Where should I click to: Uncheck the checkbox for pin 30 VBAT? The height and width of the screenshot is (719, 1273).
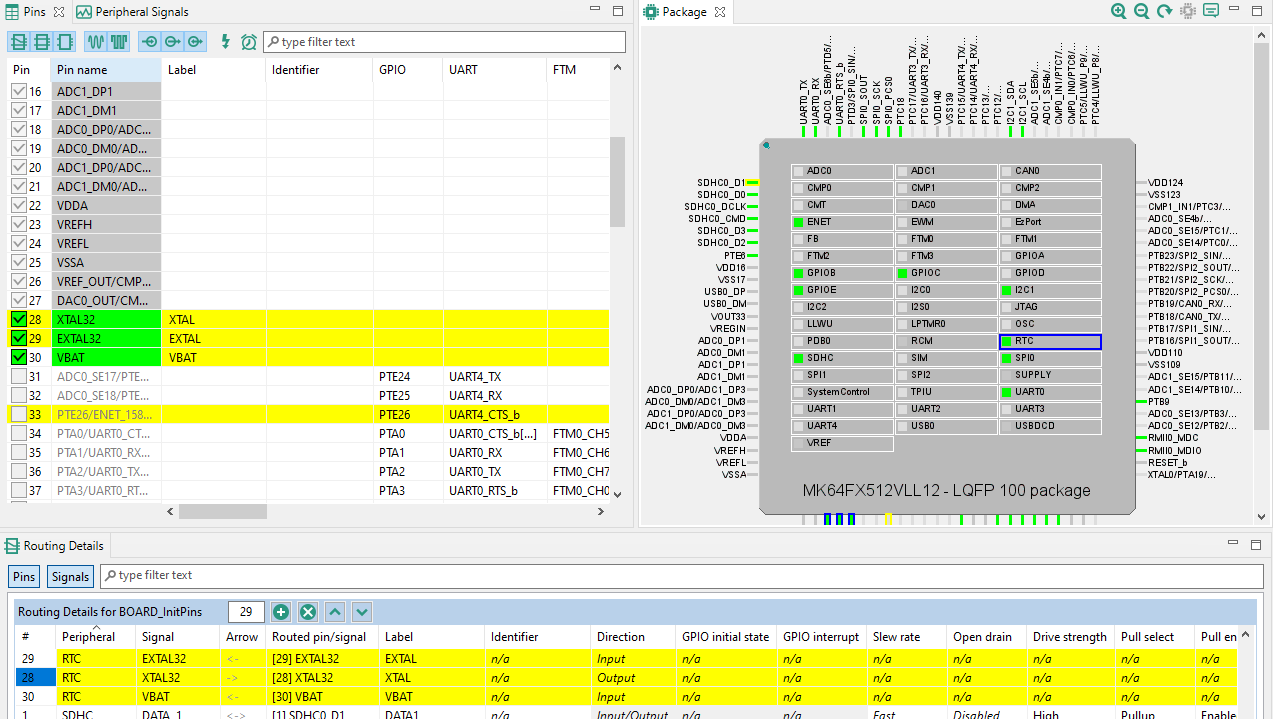[18, 357]
